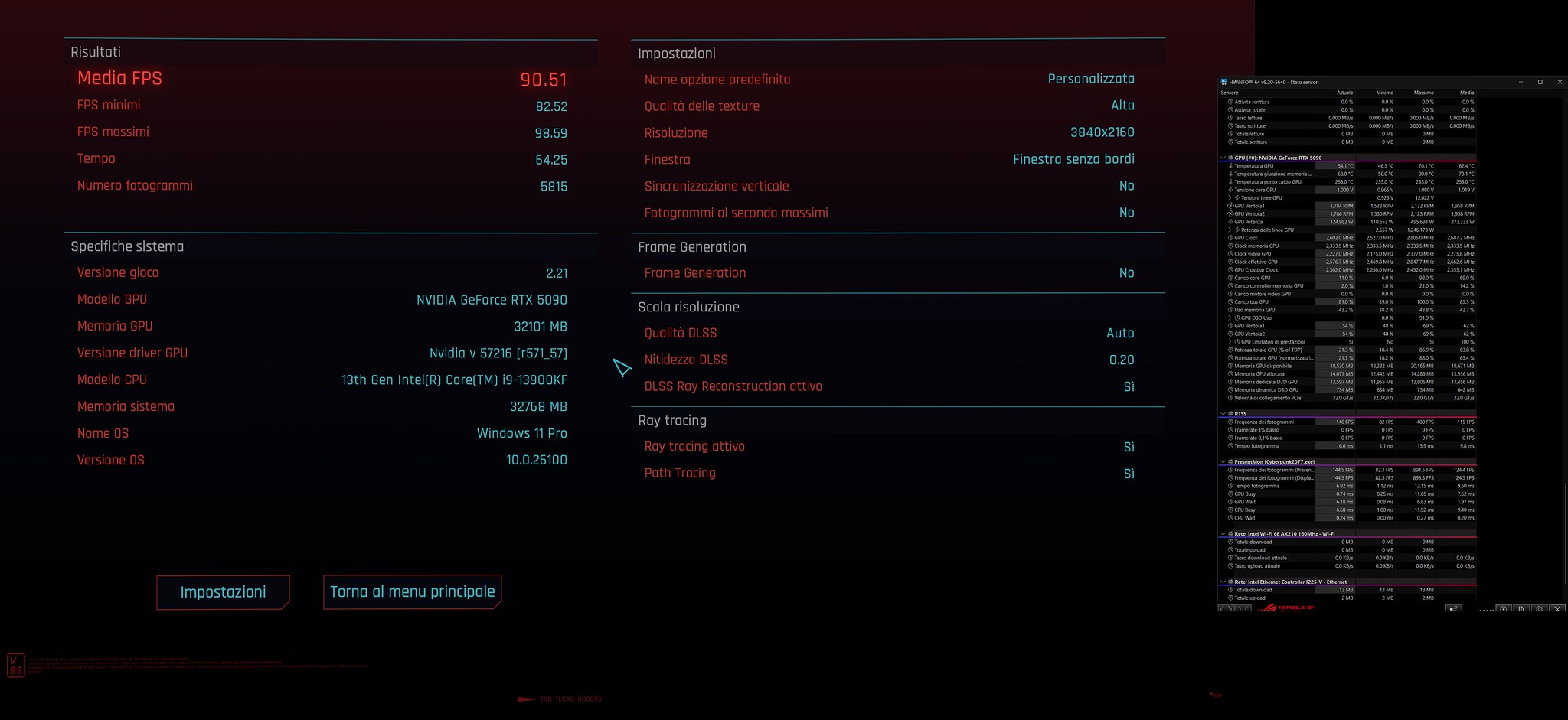This screenshot has height=720, width=1568.
Task: Click clock icon beside GPU Clock
Action: point(1231,238)
